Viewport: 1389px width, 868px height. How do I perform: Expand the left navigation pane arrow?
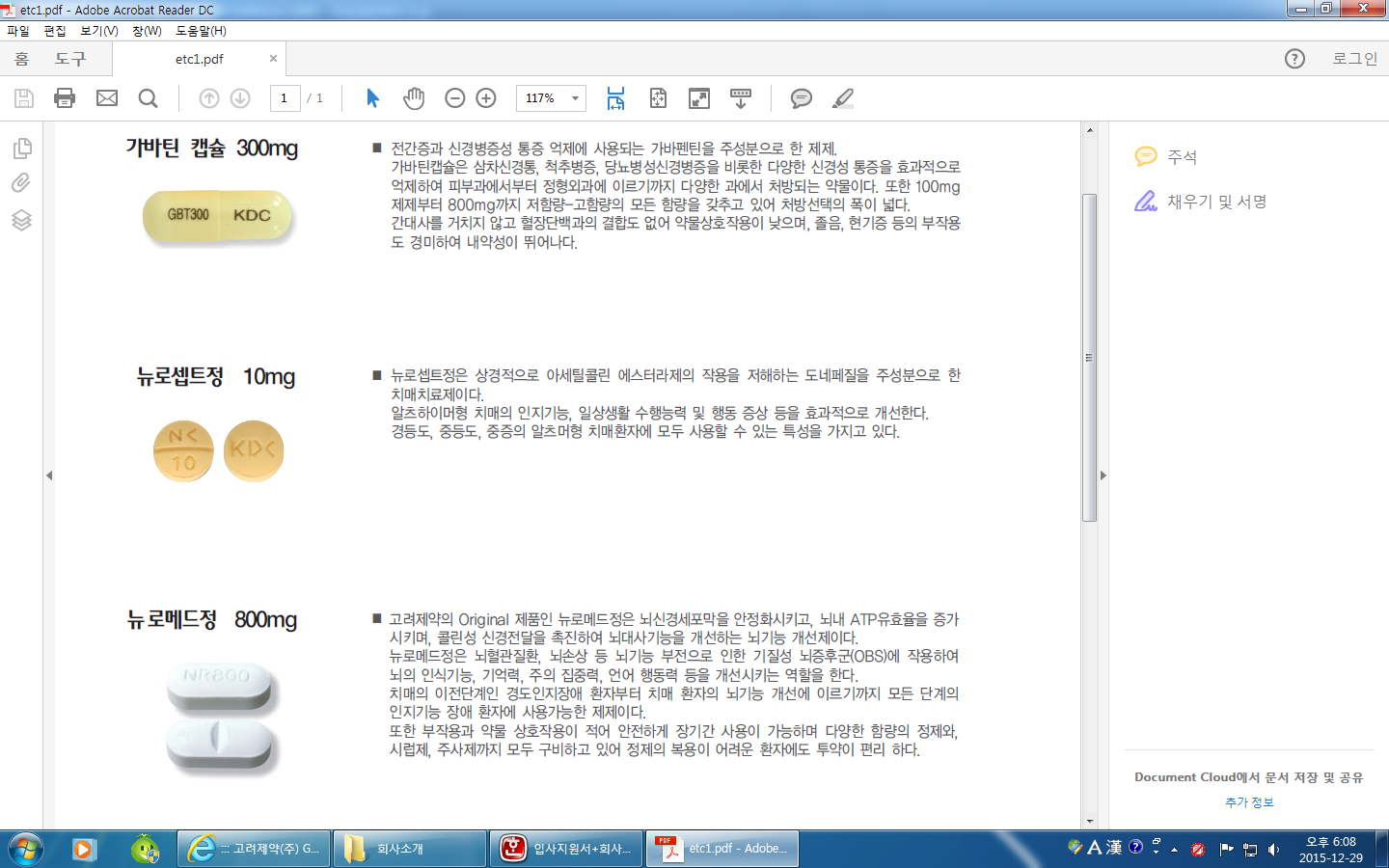[49, 475]
